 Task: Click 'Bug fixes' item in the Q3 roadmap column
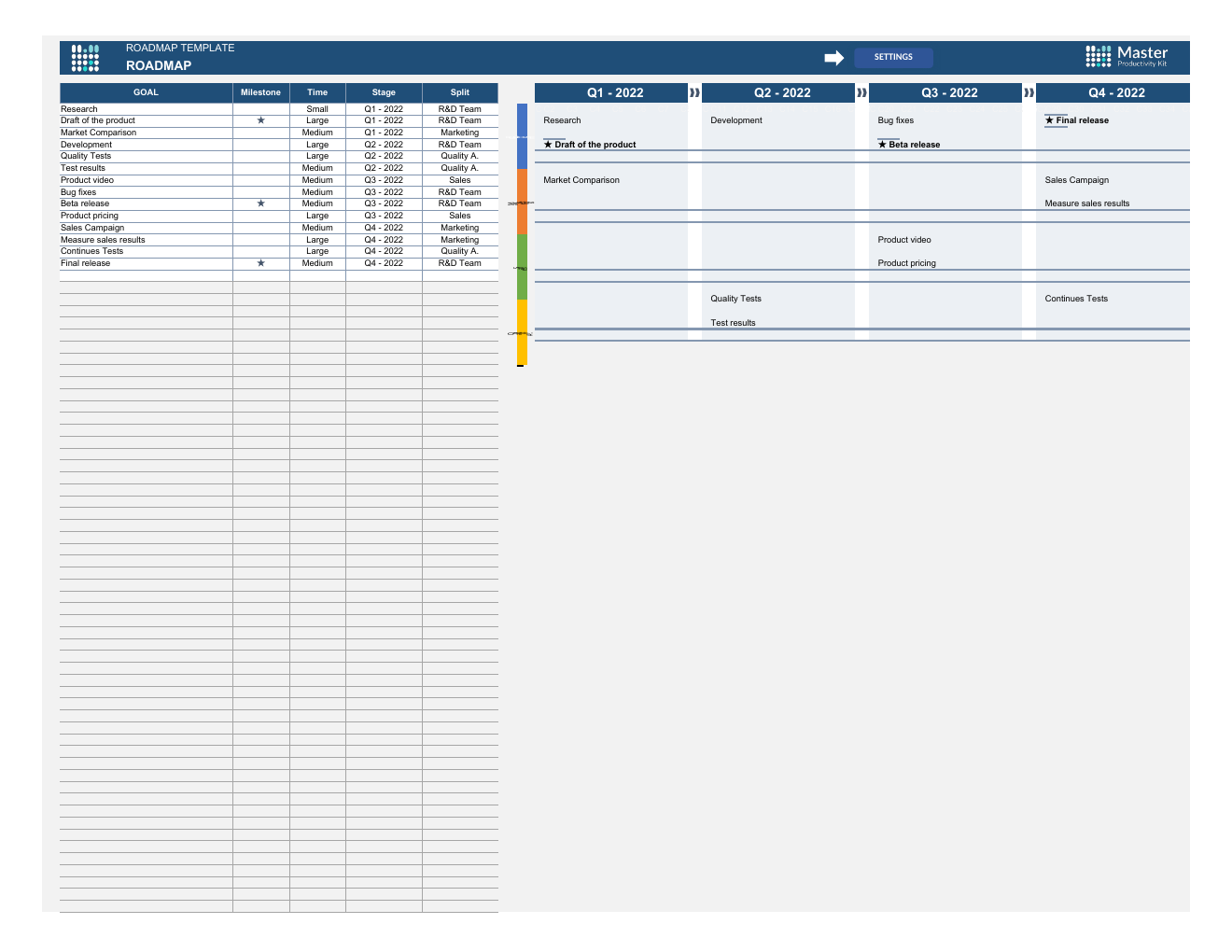896,120
